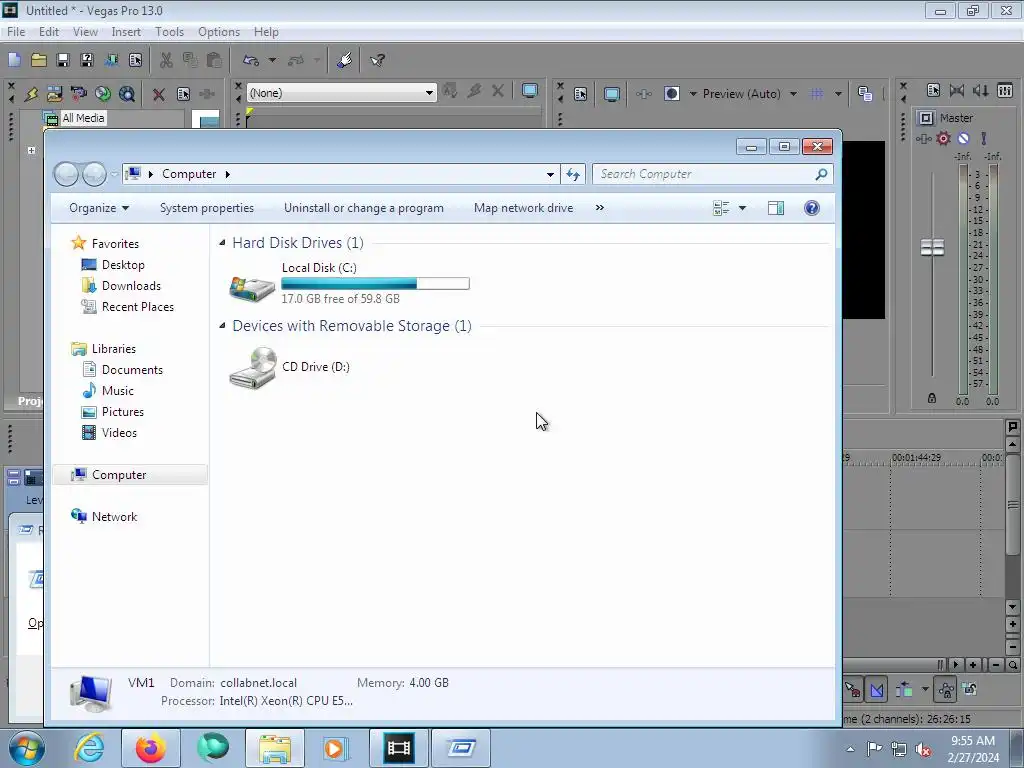Open Audio Properties in Master Bus toolbar

[x=933, y=91]
